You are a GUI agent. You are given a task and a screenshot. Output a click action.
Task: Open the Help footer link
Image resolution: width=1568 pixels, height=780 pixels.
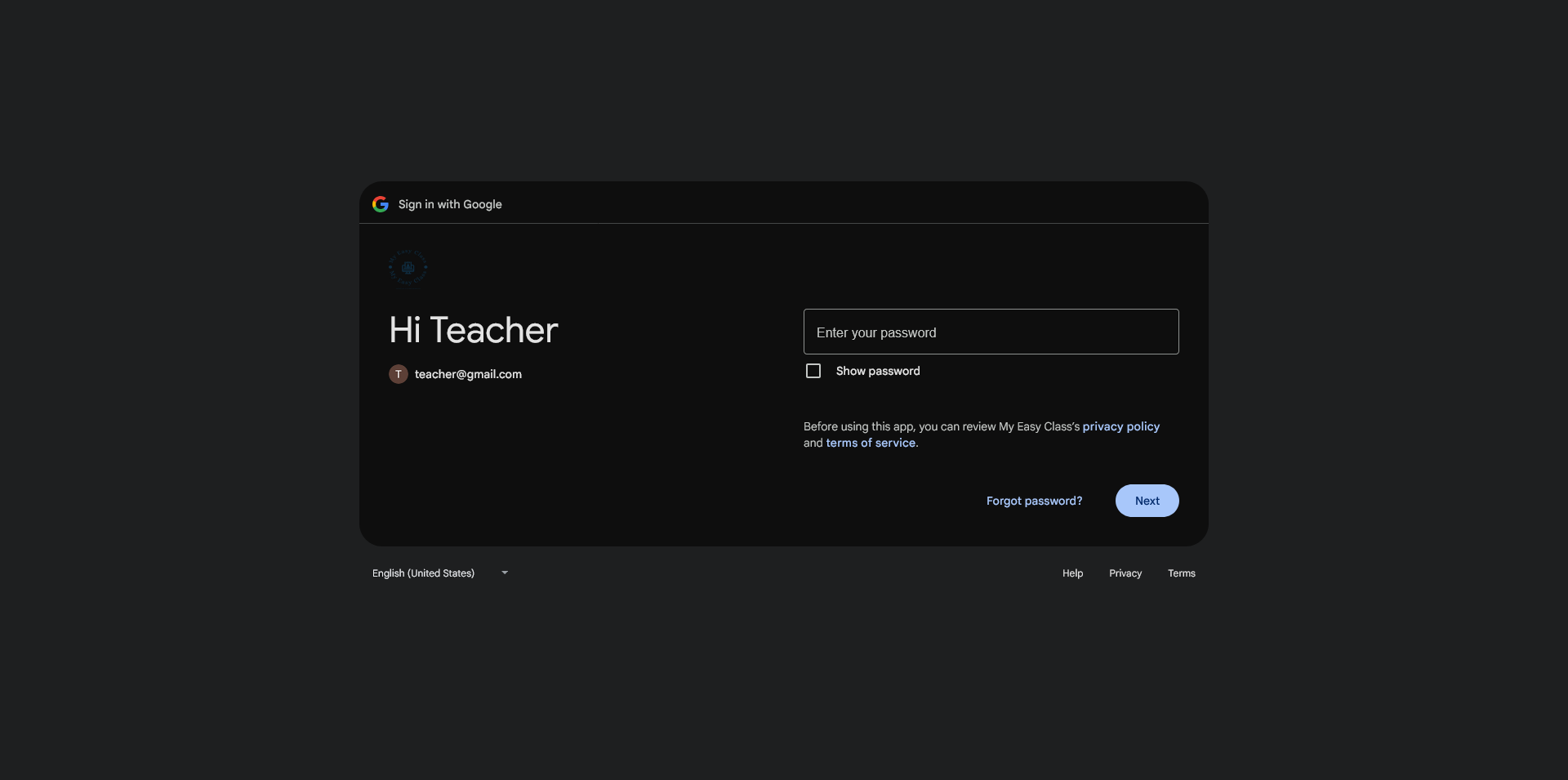(x=1073, y=573)
